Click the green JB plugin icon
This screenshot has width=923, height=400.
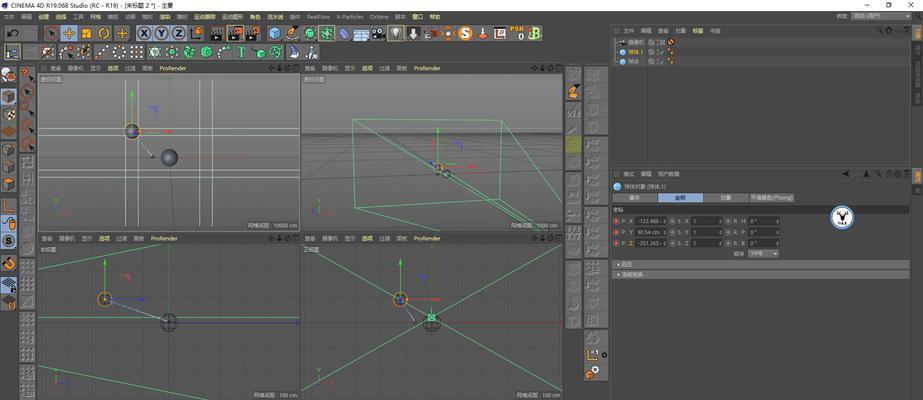534,34
